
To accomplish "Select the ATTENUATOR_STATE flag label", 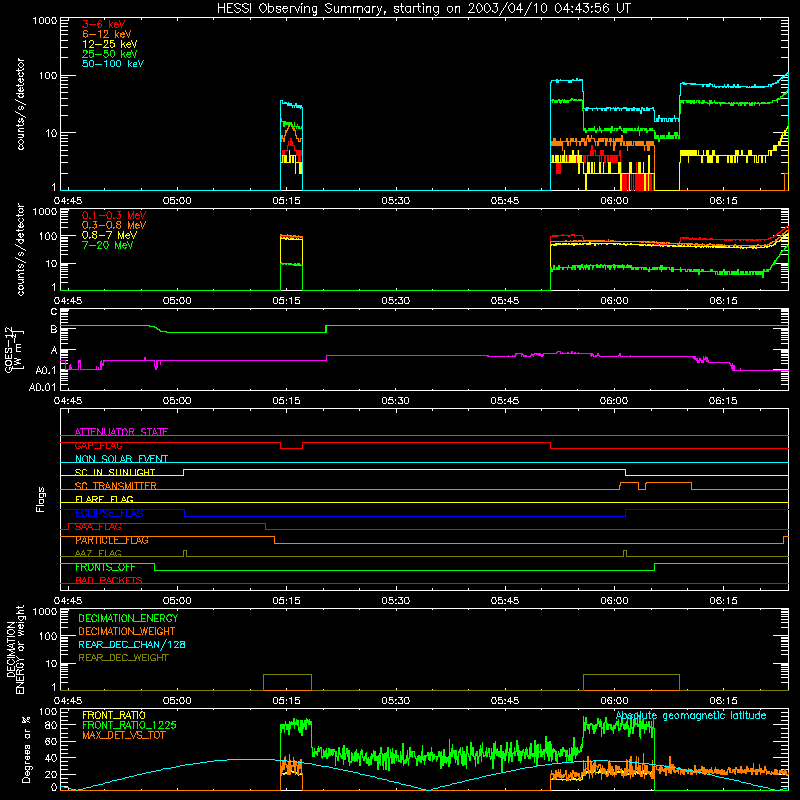I will coord(121,432).
